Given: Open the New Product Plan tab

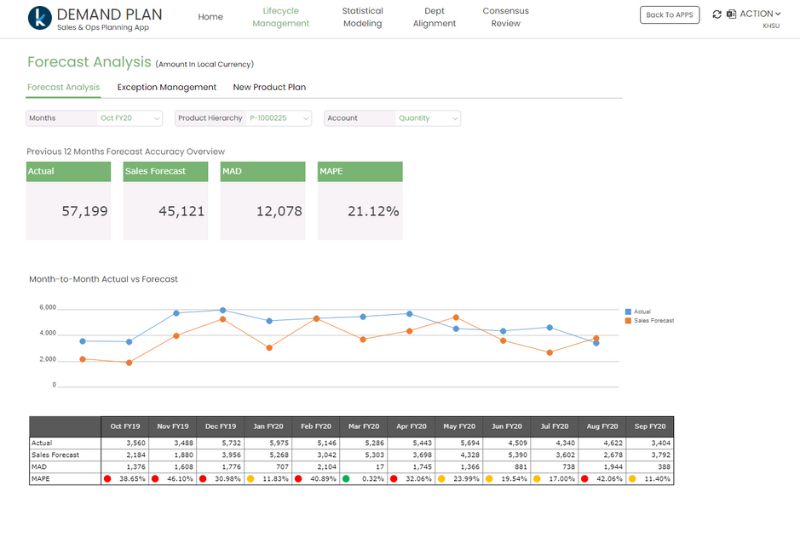Looking at the screenshot, I should 269,87.
